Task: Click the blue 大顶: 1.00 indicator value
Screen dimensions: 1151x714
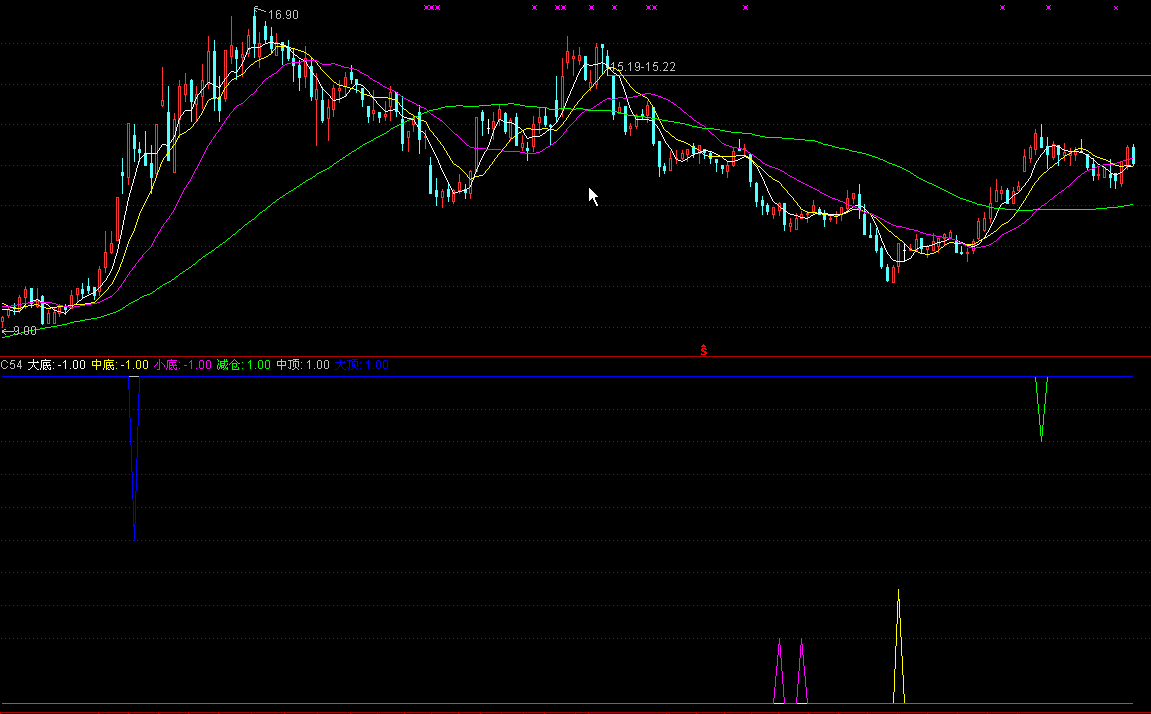Action: click(x=362, y=365)
